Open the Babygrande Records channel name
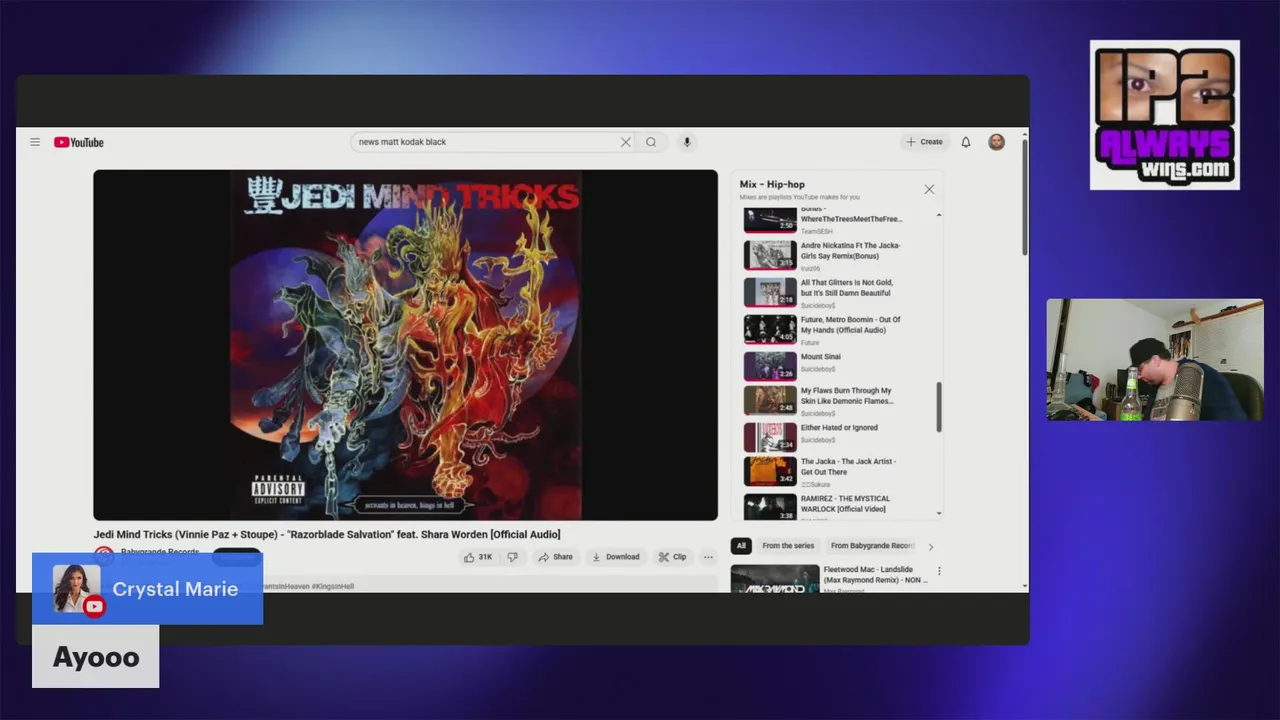Image resolution: width=1280 pixels, height=720 pixels. [160, 552]
